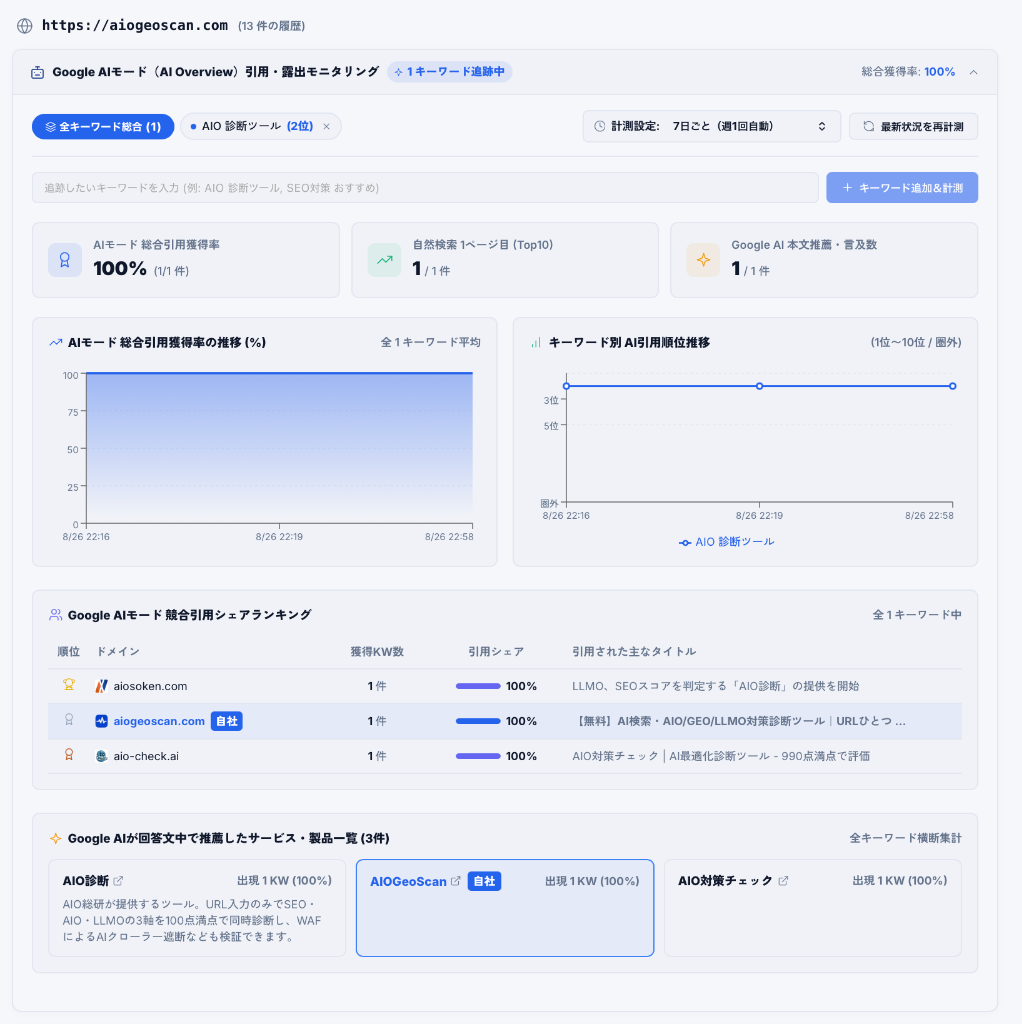The height and width of the screenshot is (1024, 1022).
Task: Click the share bar in aiogeoscan.com row
Action: click(478, 721)
